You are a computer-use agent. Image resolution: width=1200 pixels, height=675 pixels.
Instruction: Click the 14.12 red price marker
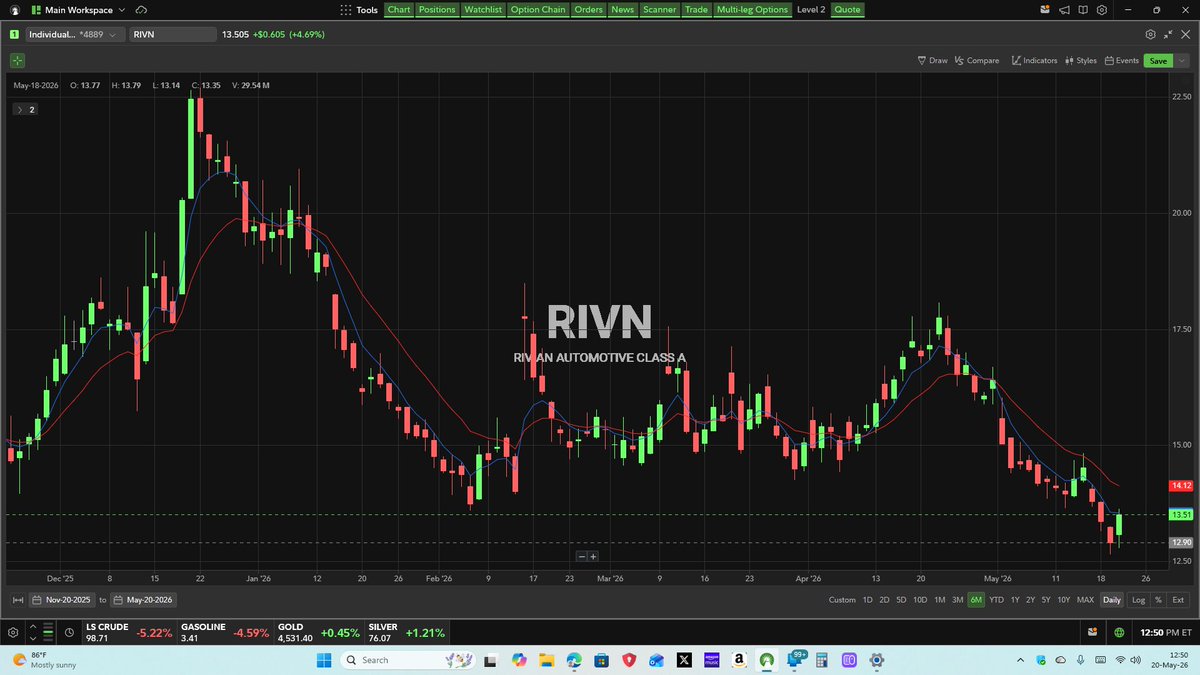(x=1180, y=485)
